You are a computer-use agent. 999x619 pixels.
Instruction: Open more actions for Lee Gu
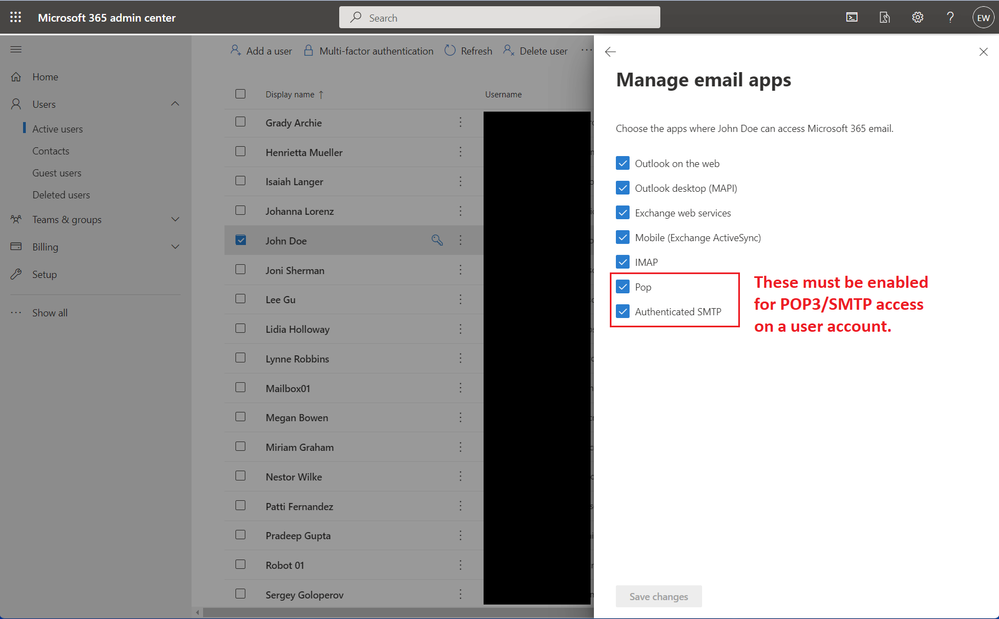pos(461,299)
